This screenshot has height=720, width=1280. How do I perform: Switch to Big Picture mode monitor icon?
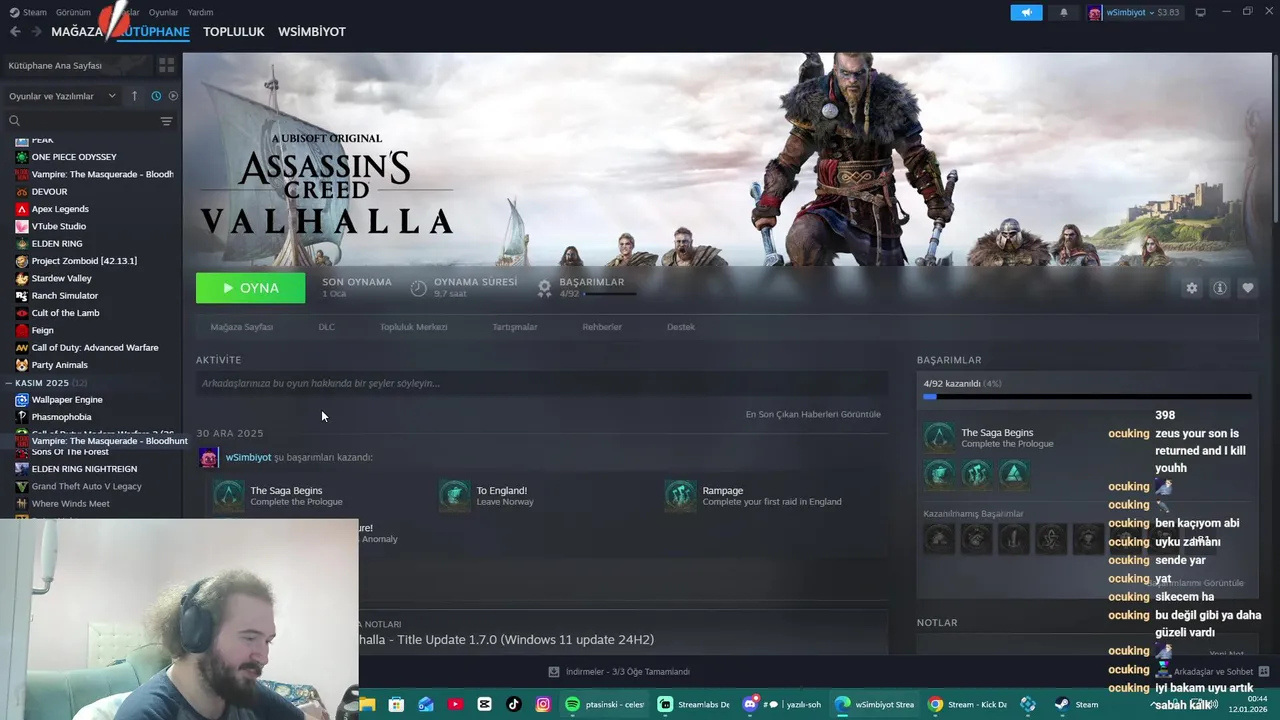[x=1201, y=13]
